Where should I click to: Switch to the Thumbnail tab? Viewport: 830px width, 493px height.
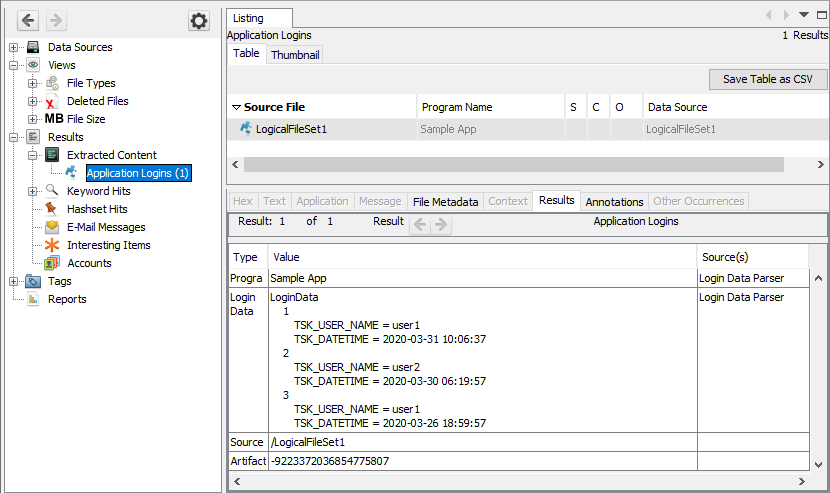pyautogui.click(x=294, y=55)
